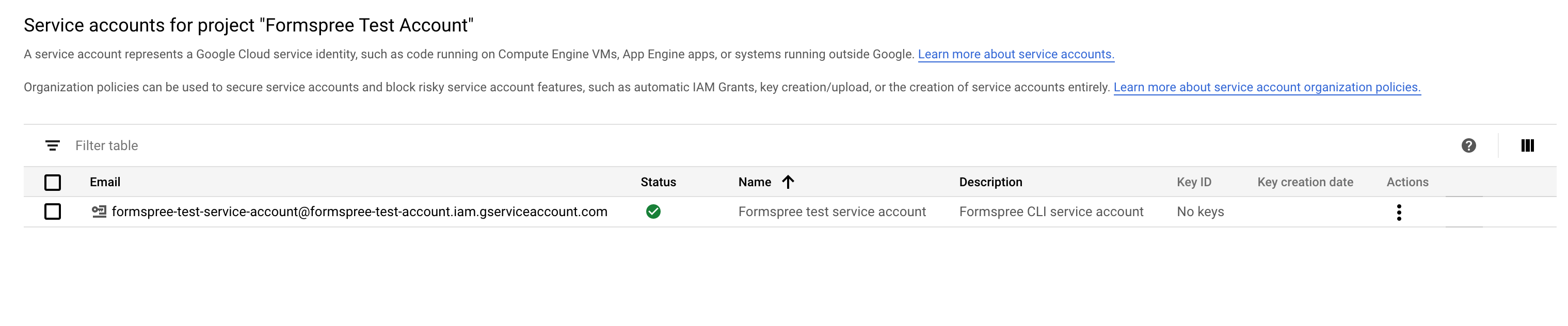Viewport: 1568px width, 326px height.
Task: Click the Description column header
Action: (990, 182)
